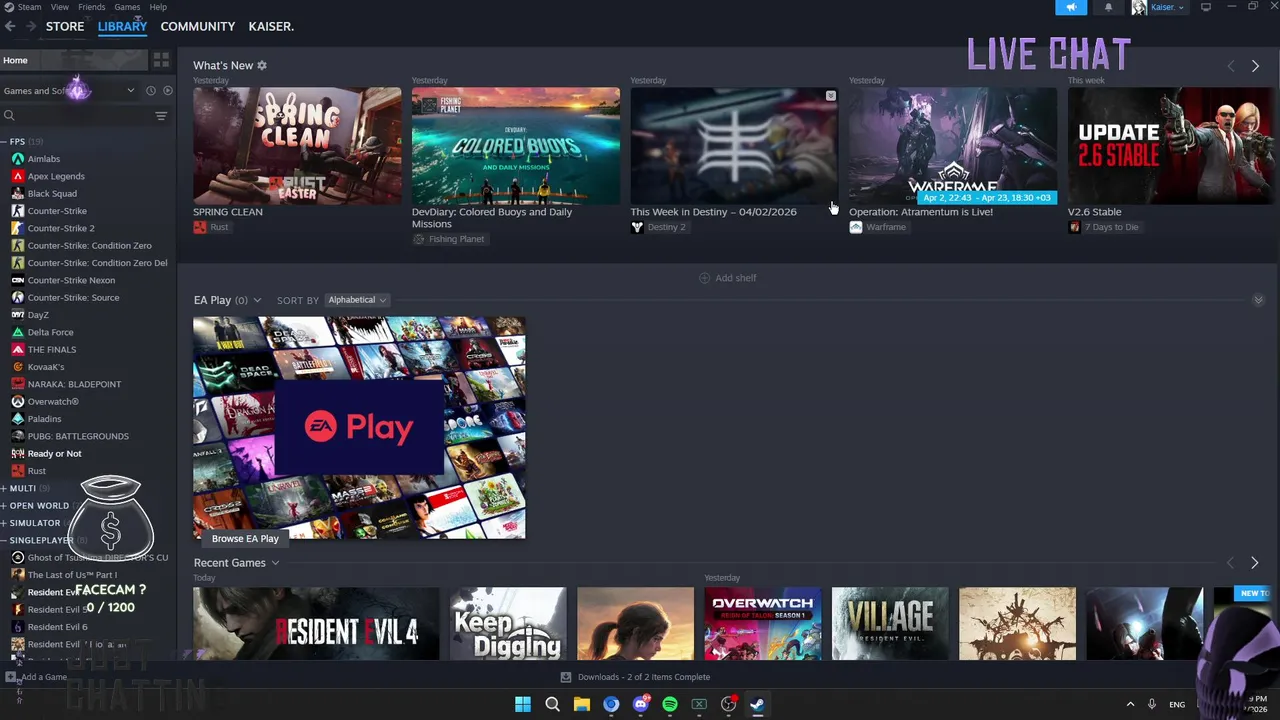Image resolution: width=1280 pixels, height=720 pixels.
Task: Open the Games menu
Action: pos(127,7)
